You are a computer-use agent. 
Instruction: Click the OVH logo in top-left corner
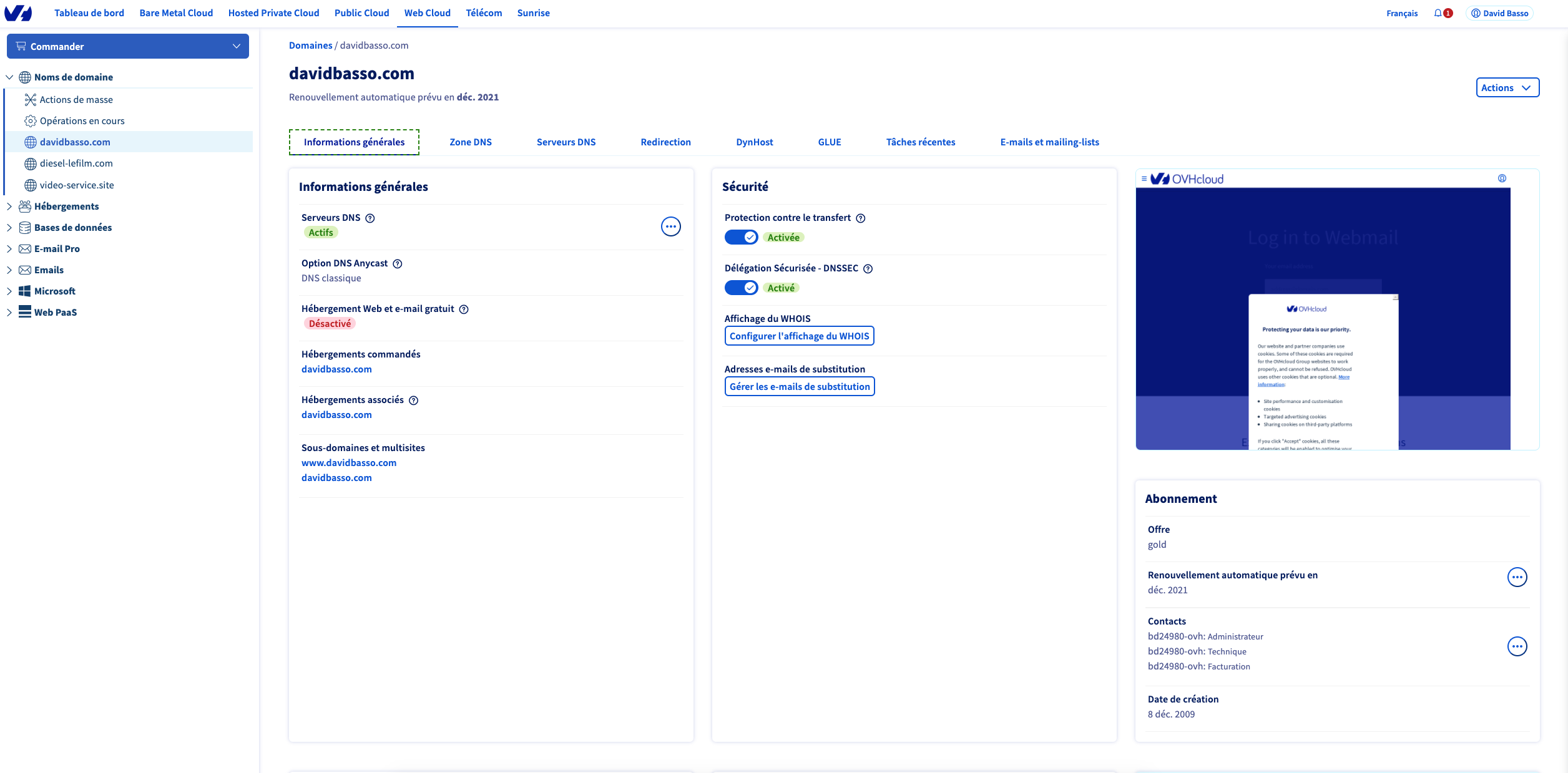[18, 13]
